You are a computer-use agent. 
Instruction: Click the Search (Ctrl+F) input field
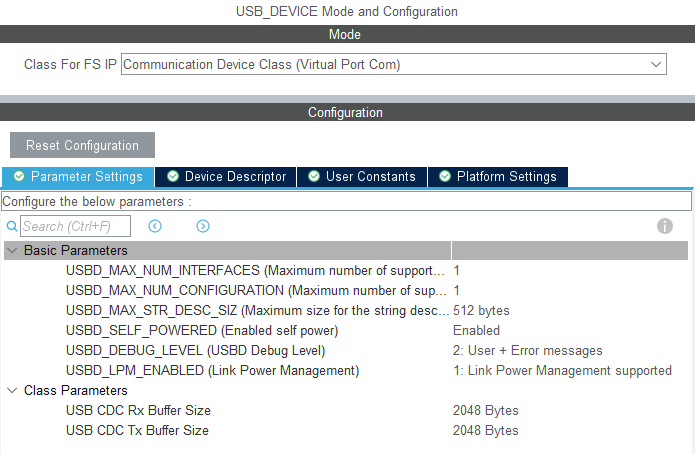[x=75, y=226]
